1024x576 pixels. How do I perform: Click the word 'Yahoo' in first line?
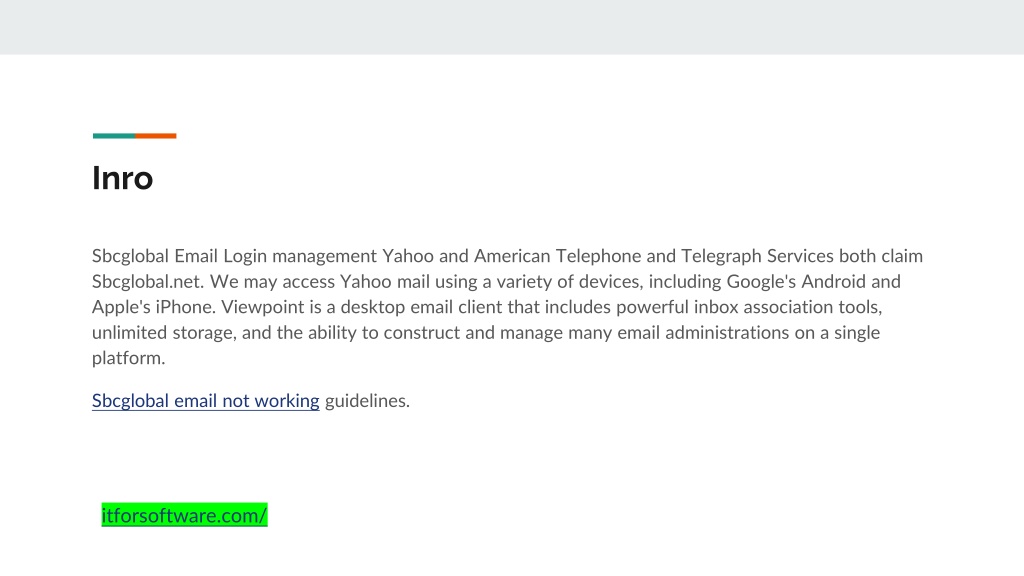pyautogui.click(x=408, y=256)
